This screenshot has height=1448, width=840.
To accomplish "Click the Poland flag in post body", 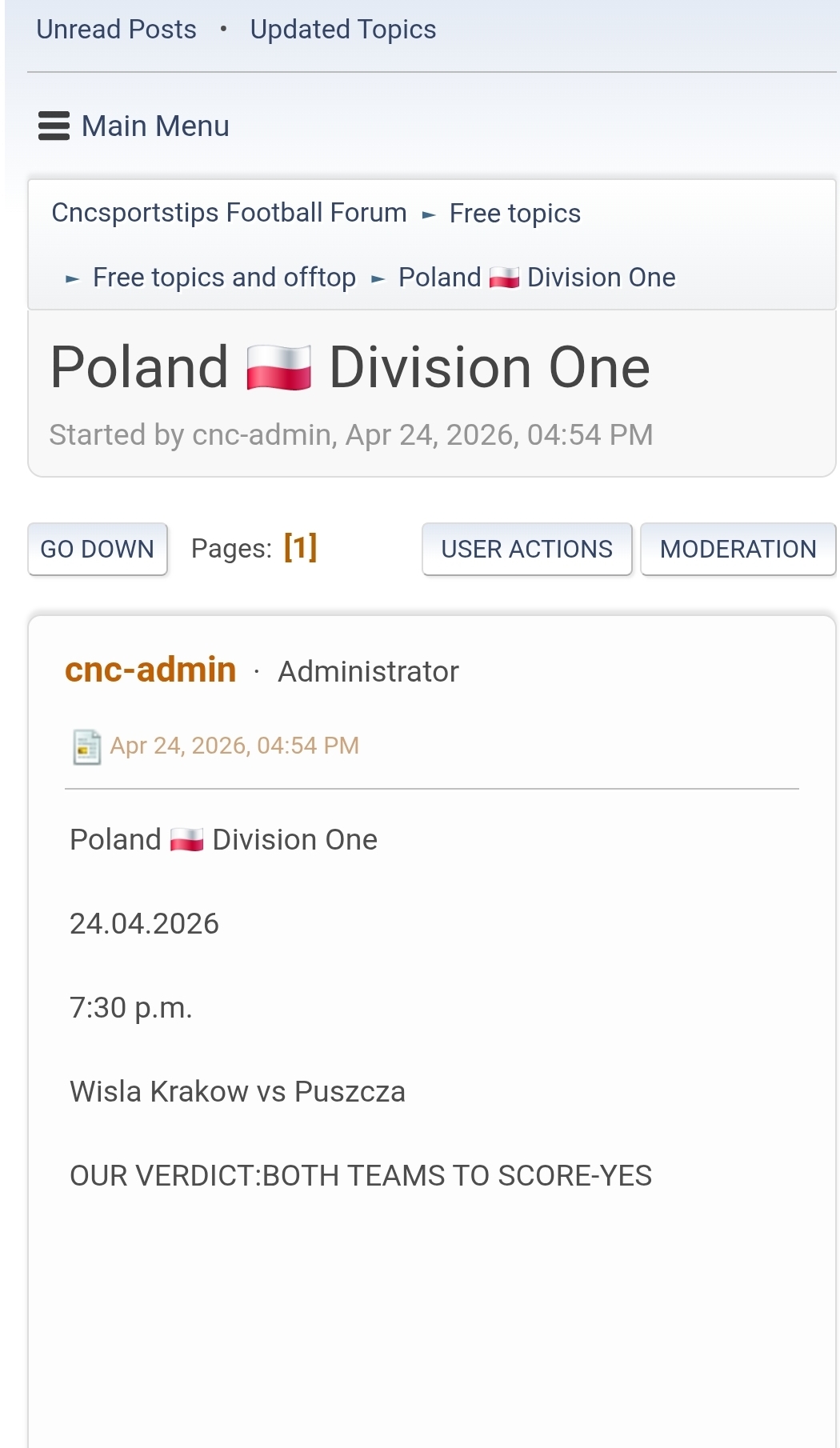I will click(186, 840).
